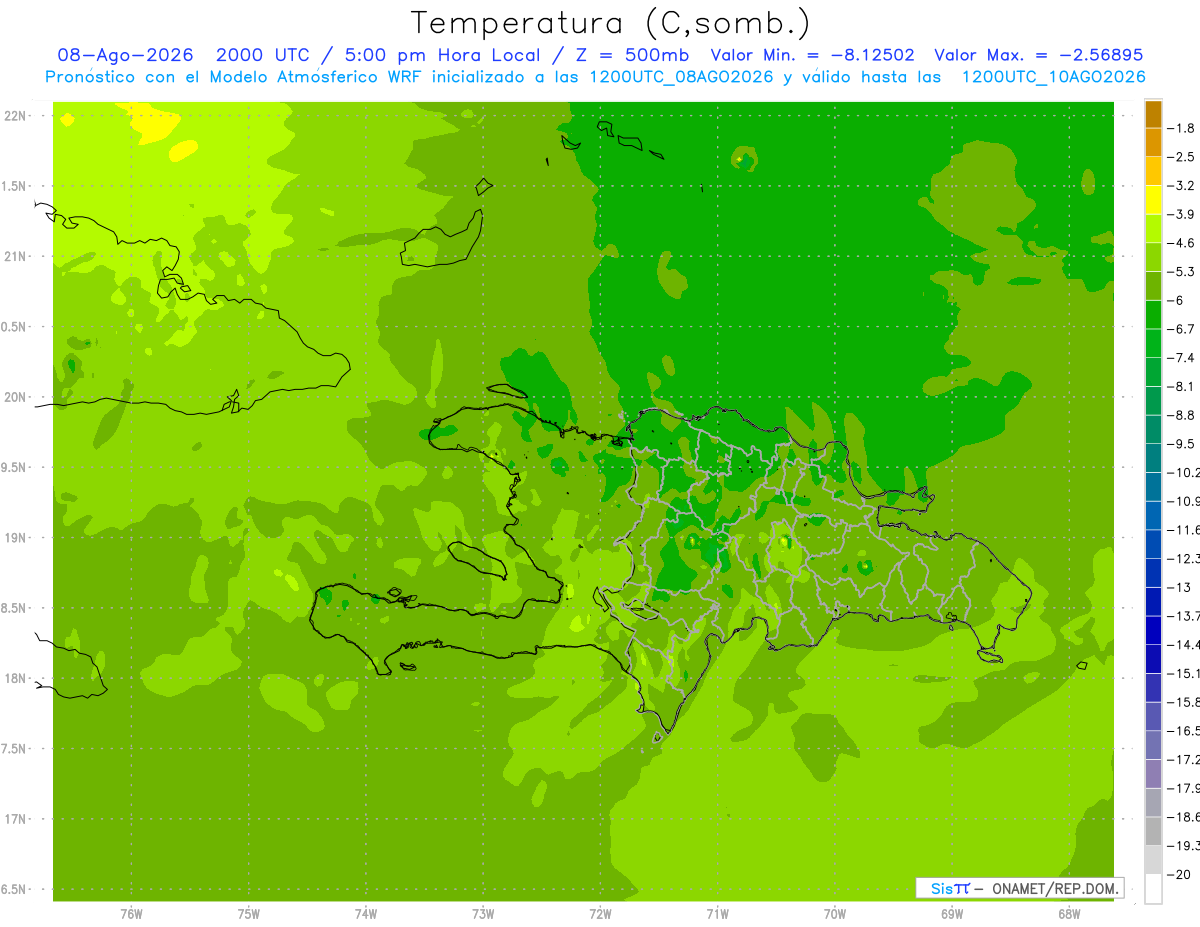Click the '-16.5' colorbar label

point(1183,731)
